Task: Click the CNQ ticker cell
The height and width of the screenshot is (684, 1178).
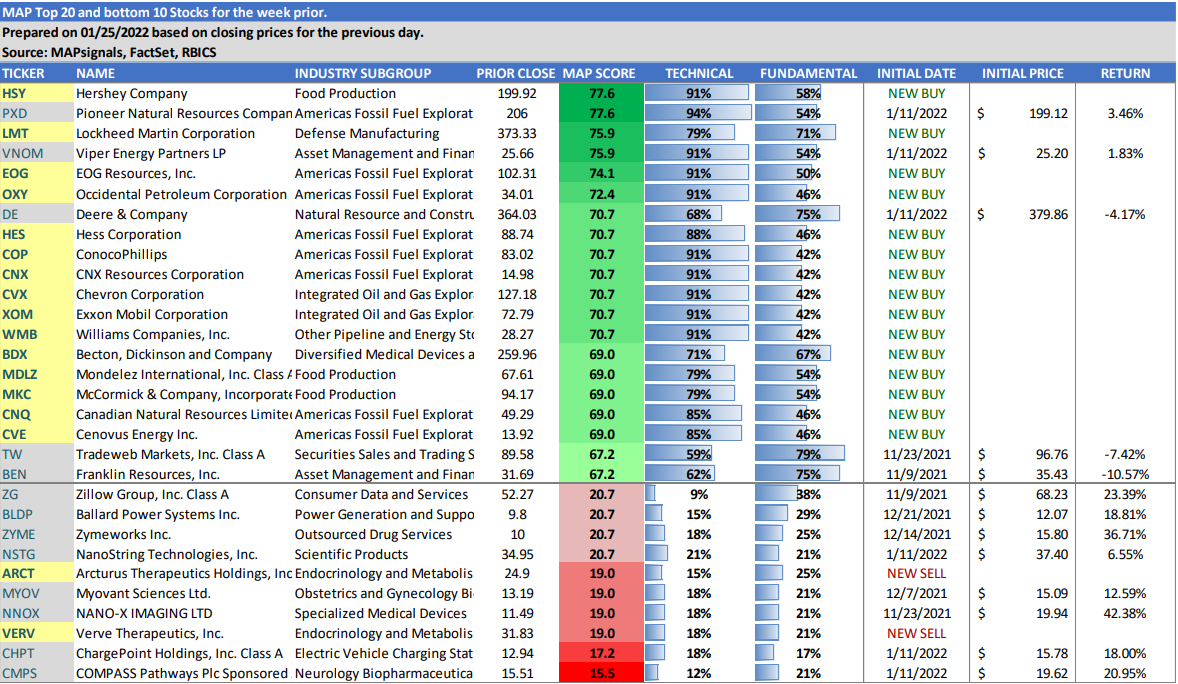Action: [x=37, y=415]
